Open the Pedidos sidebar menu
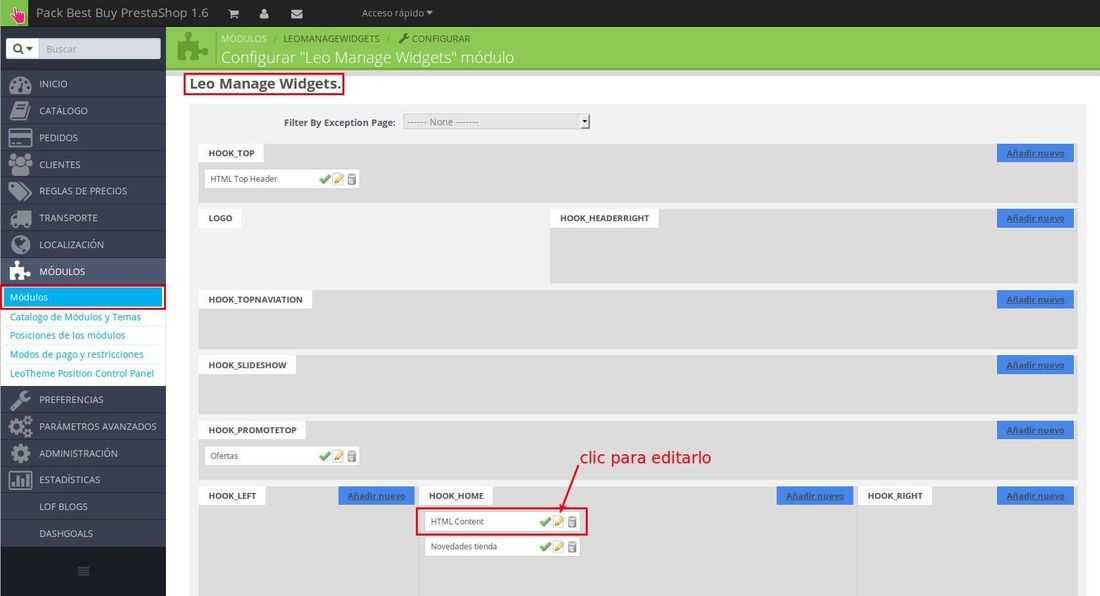This screenshot has width=1100, height=596. pyautogui.click(x=83, y=137)
